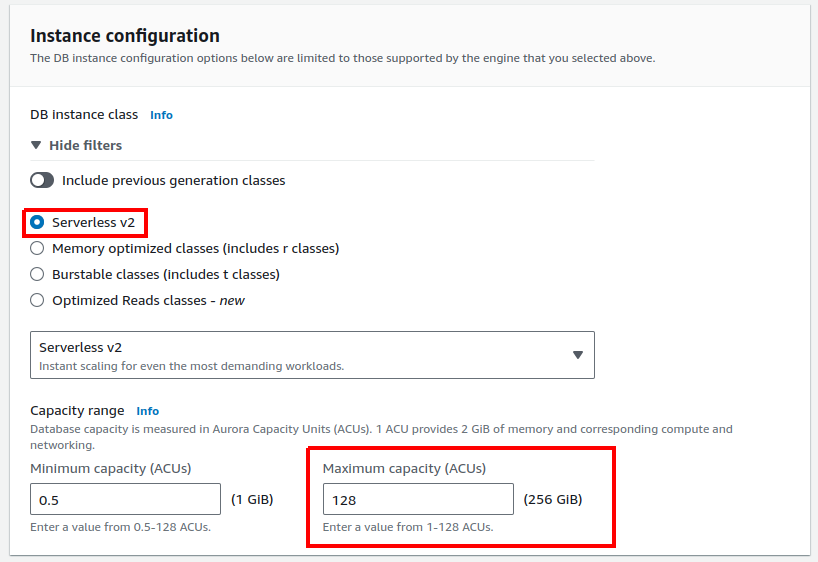818x562 pixels.
Task: Click the 'DB instance class' label
Action: point(84,115)
